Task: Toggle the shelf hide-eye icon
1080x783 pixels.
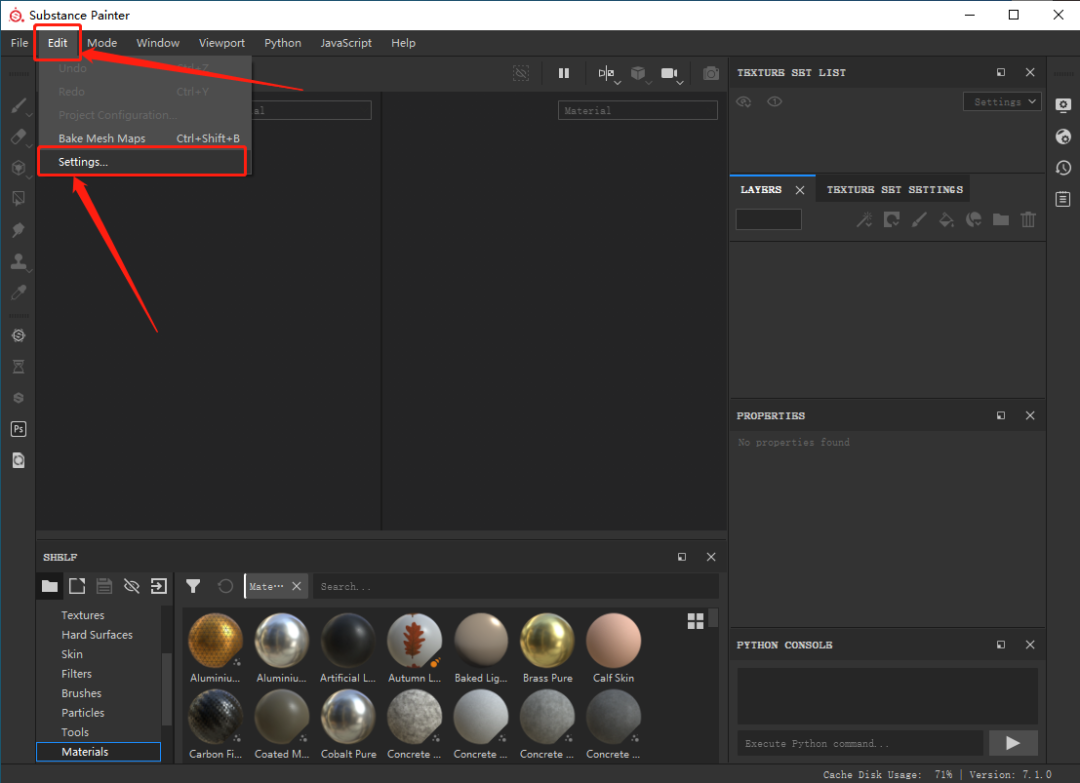Action: coord(132,586)
